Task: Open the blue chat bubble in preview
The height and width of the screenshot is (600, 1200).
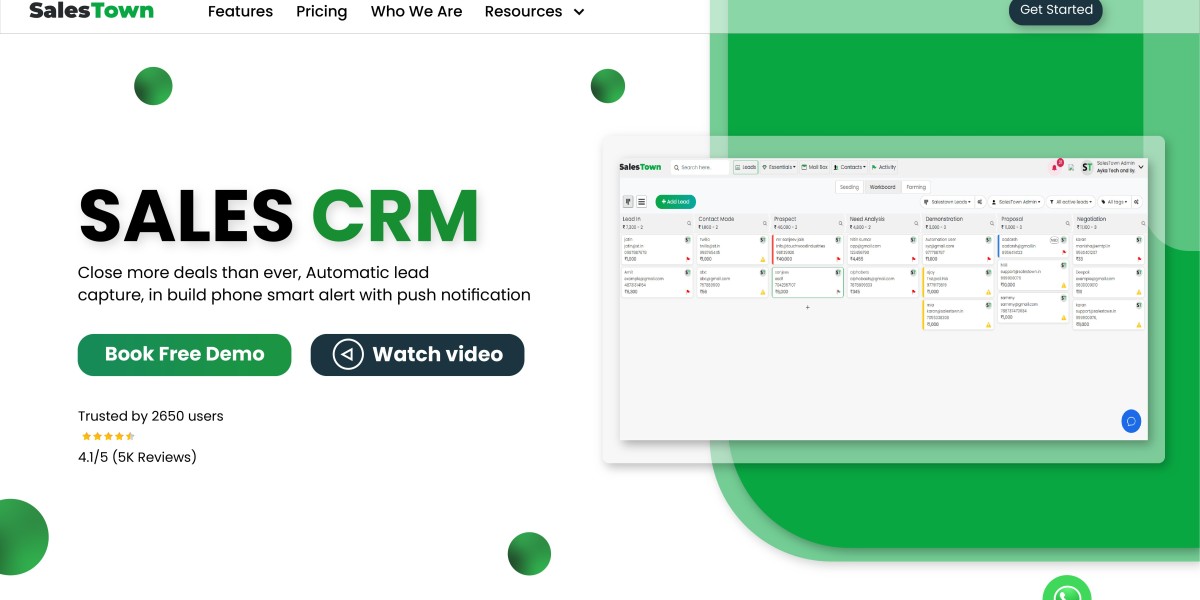Action: click(x=1131, y=421)
